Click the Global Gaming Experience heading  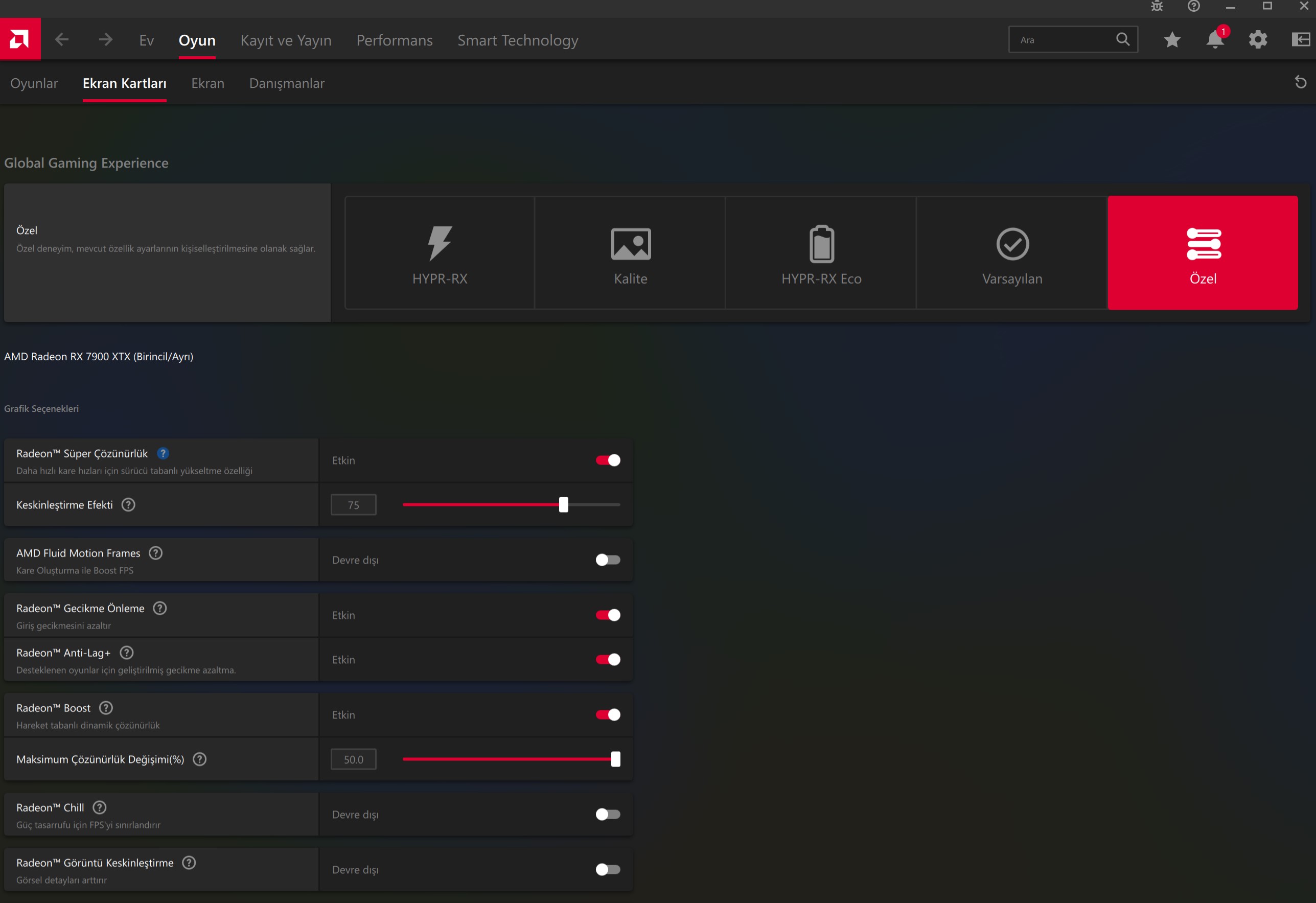click(86, 163)
